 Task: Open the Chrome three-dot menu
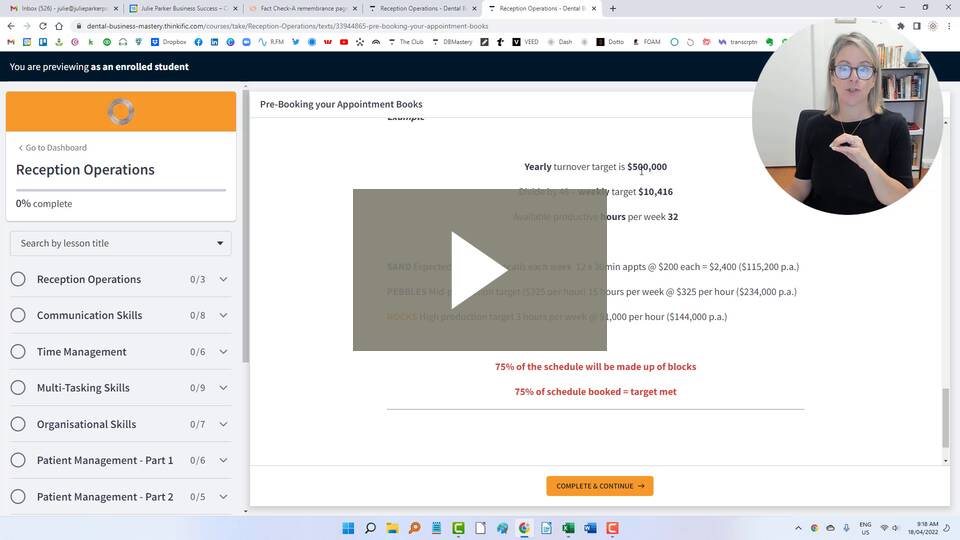click(950, 26)
